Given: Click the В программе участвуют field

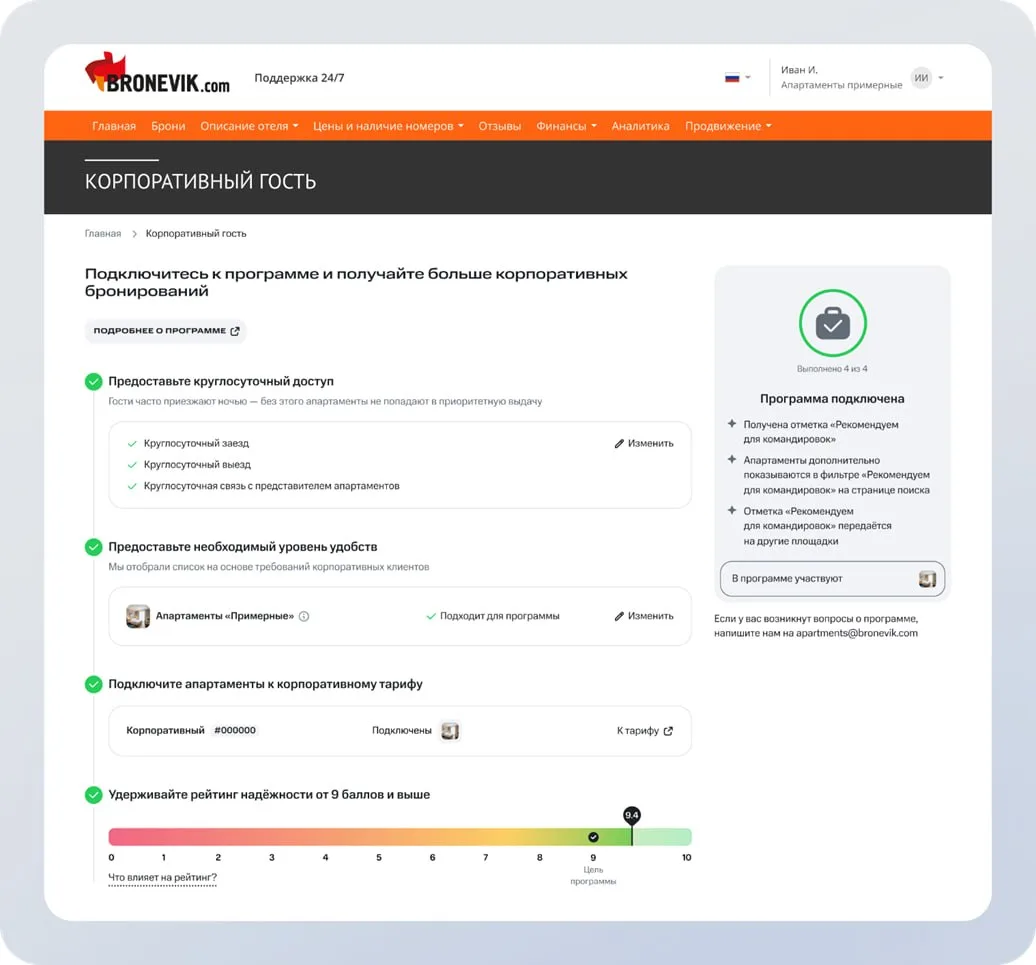Looking at the screenshot, I should coord(832,579).
